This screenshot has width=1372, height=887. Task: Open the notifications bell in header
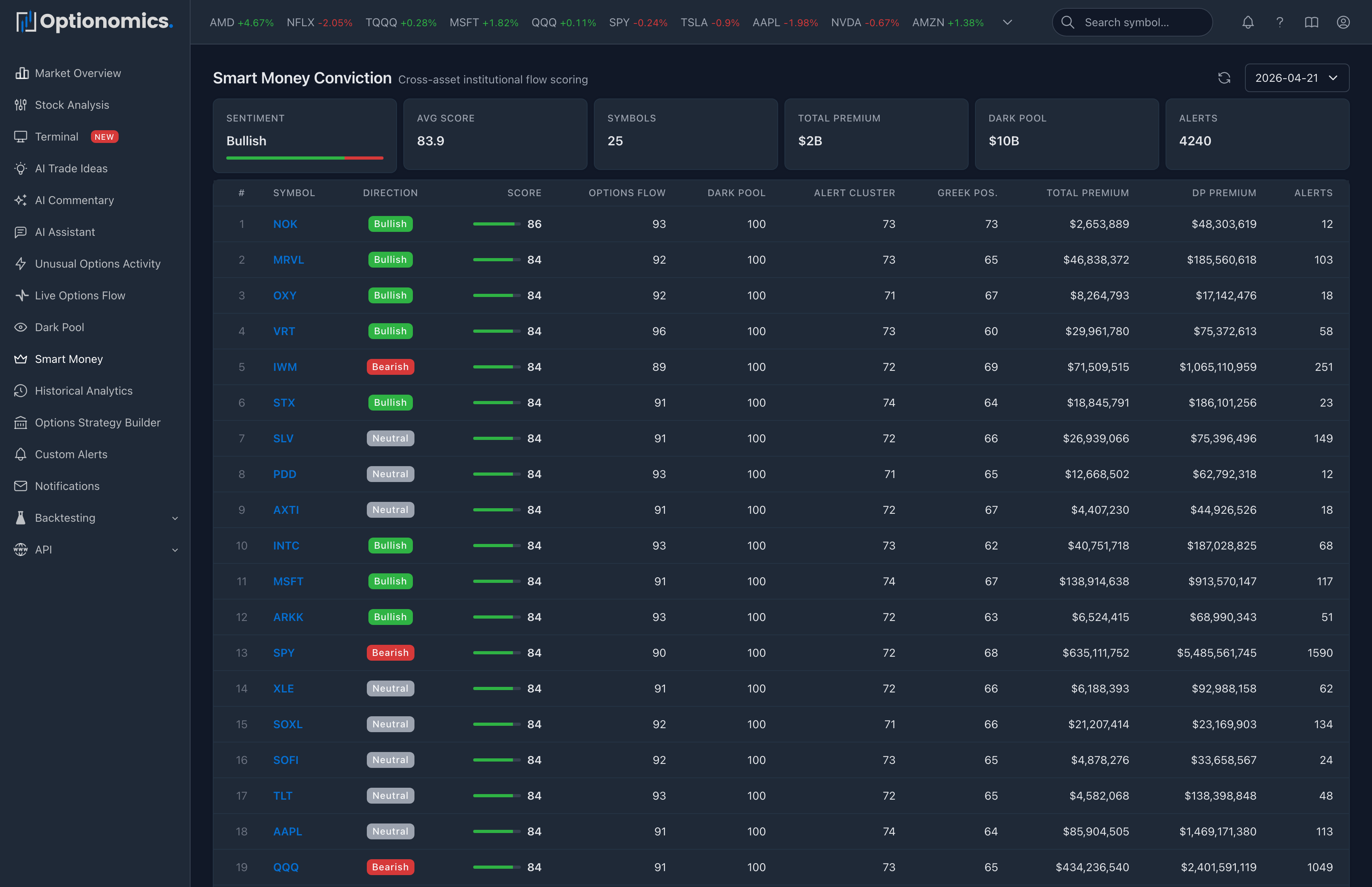[1248, 22]
